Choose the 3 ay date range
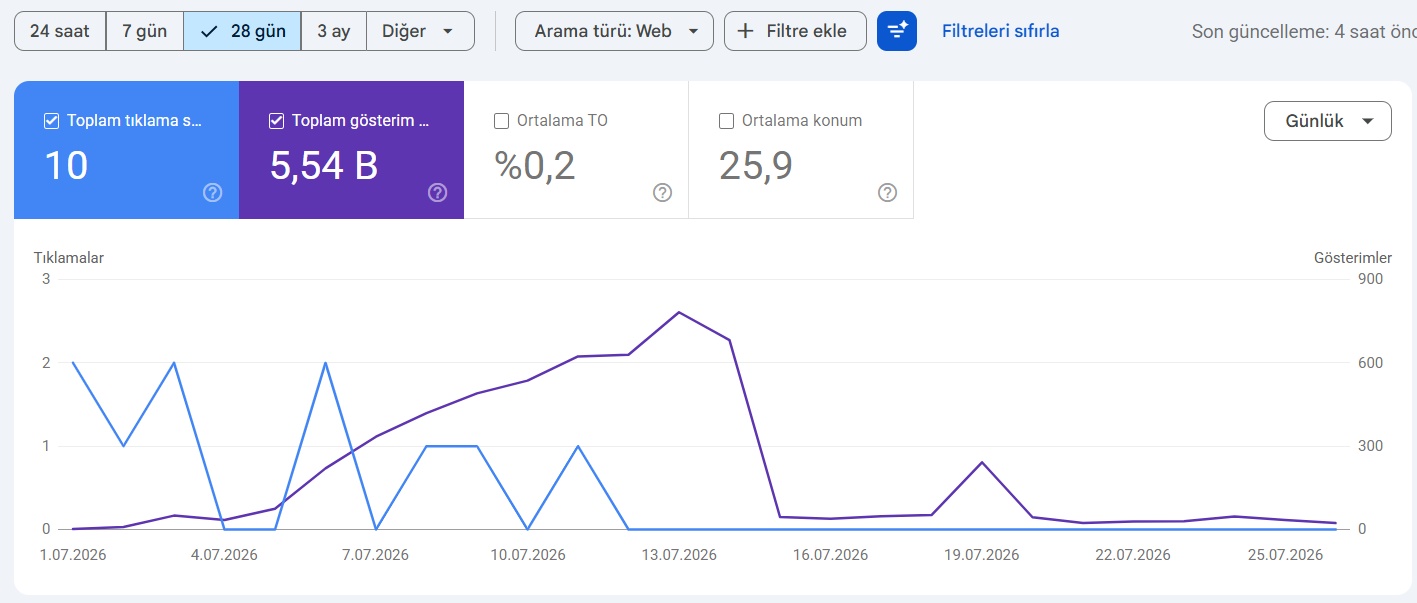 coord(334,31)
